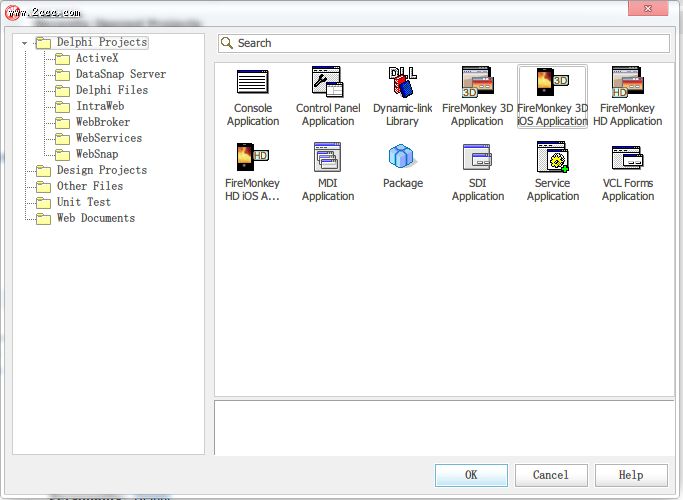Open the WebBroker folder

(x=92, y=122)
